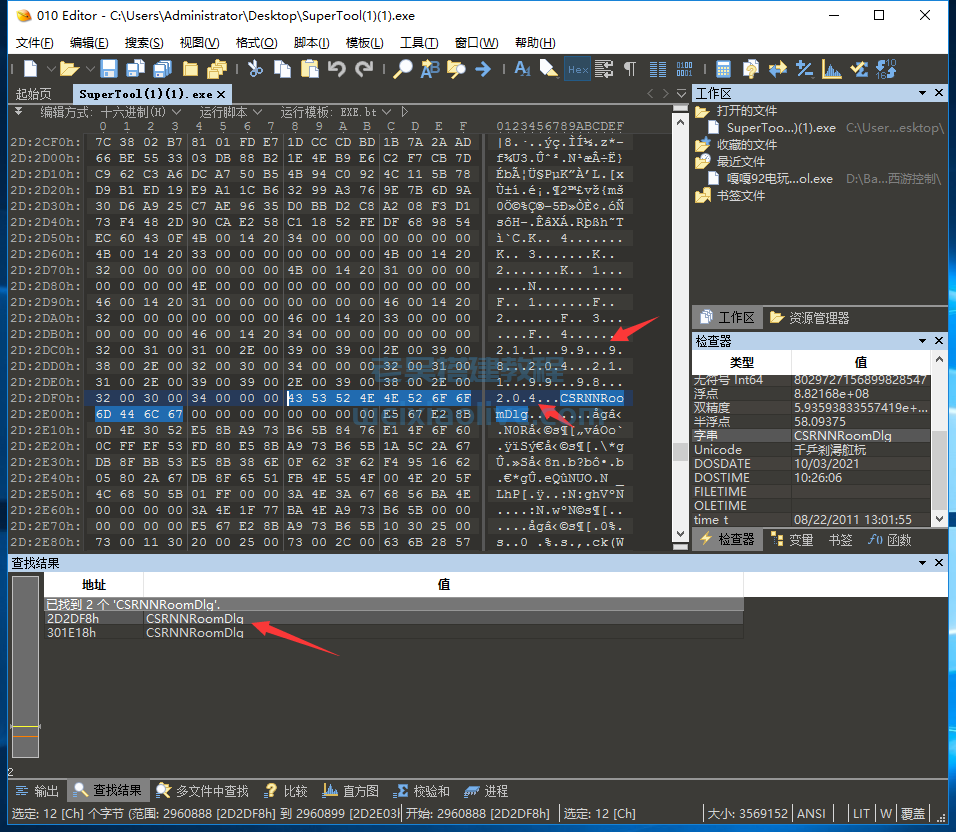This screenshot has width=956, height=832.
Task: Click the Histogram chart toolbar icon
Action: click(832, 69)
